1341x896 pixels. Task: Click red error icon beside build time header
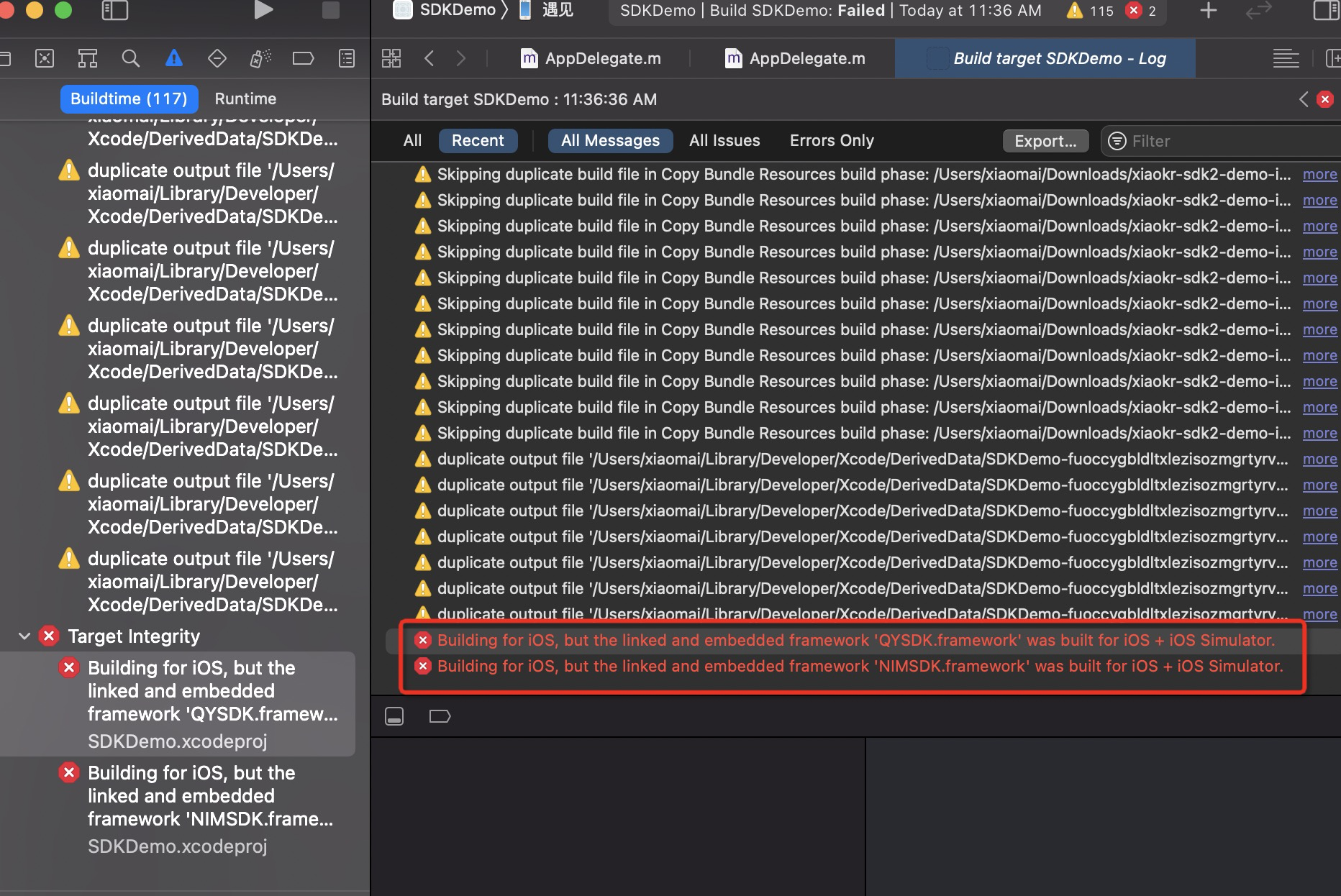tap(1325, 99)
